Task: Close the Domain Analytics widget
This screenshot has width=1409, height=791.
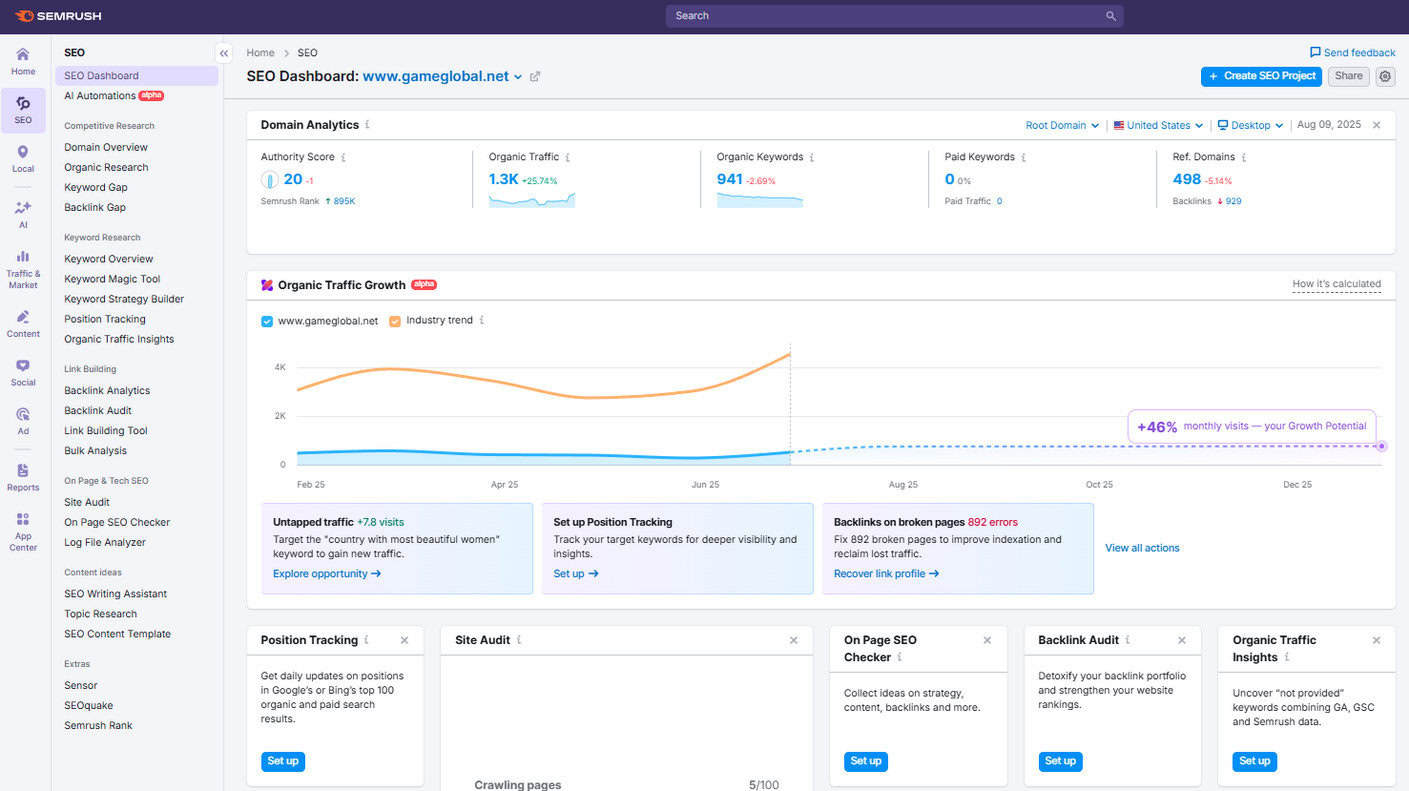Action: point(1377,125)
